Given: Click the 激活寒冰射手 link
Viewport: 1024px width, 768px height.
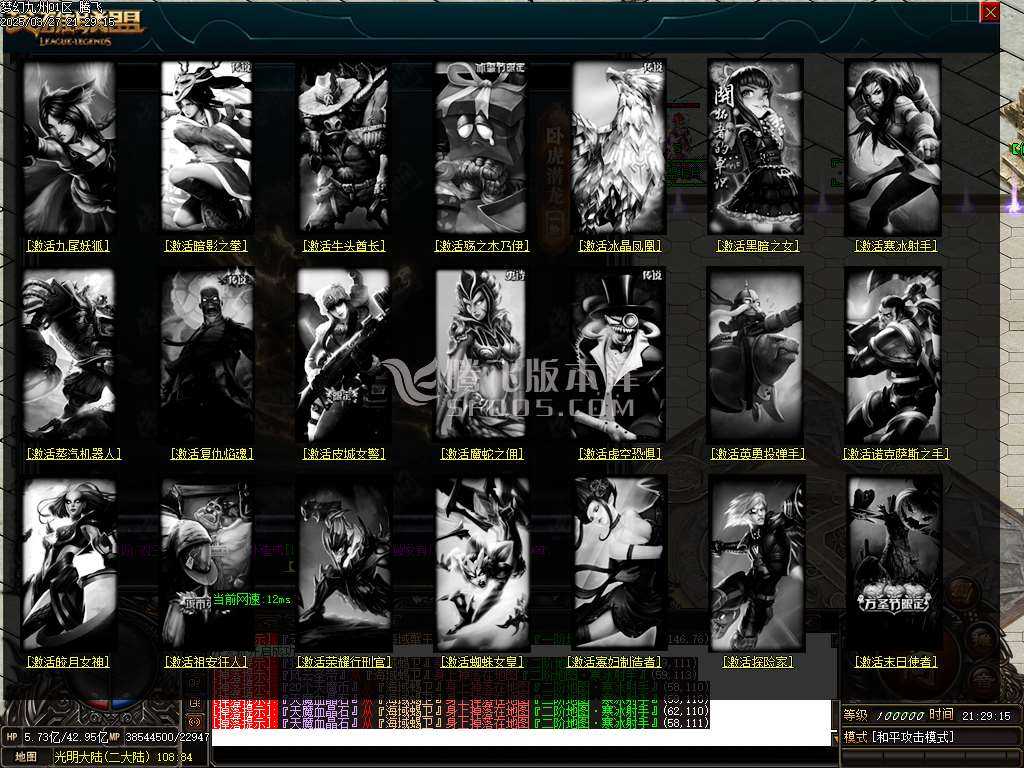Looking at the screenshot, I should coord(895,246).
